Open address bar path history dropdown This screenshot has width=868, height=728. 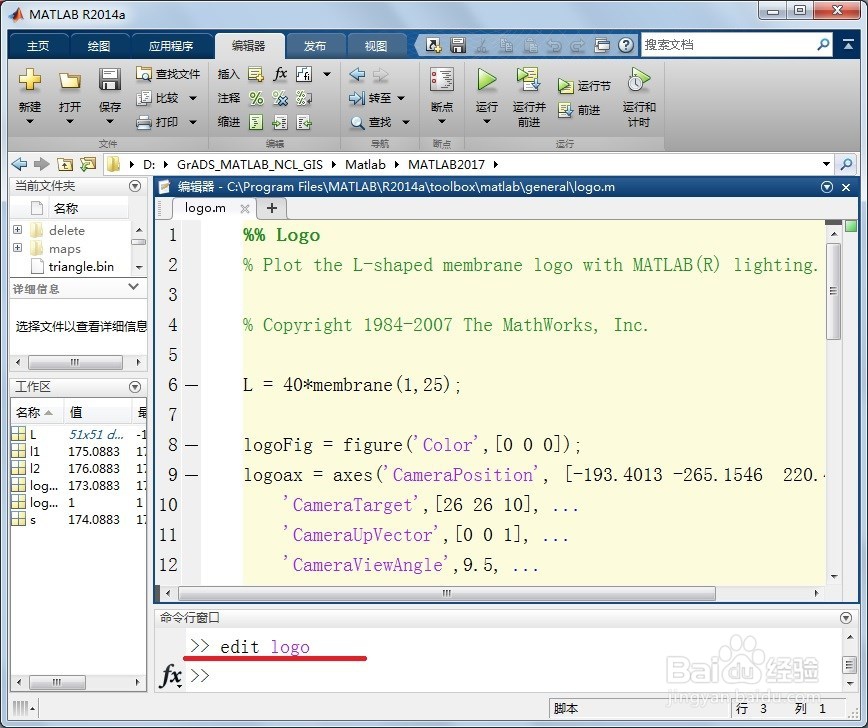826,164
